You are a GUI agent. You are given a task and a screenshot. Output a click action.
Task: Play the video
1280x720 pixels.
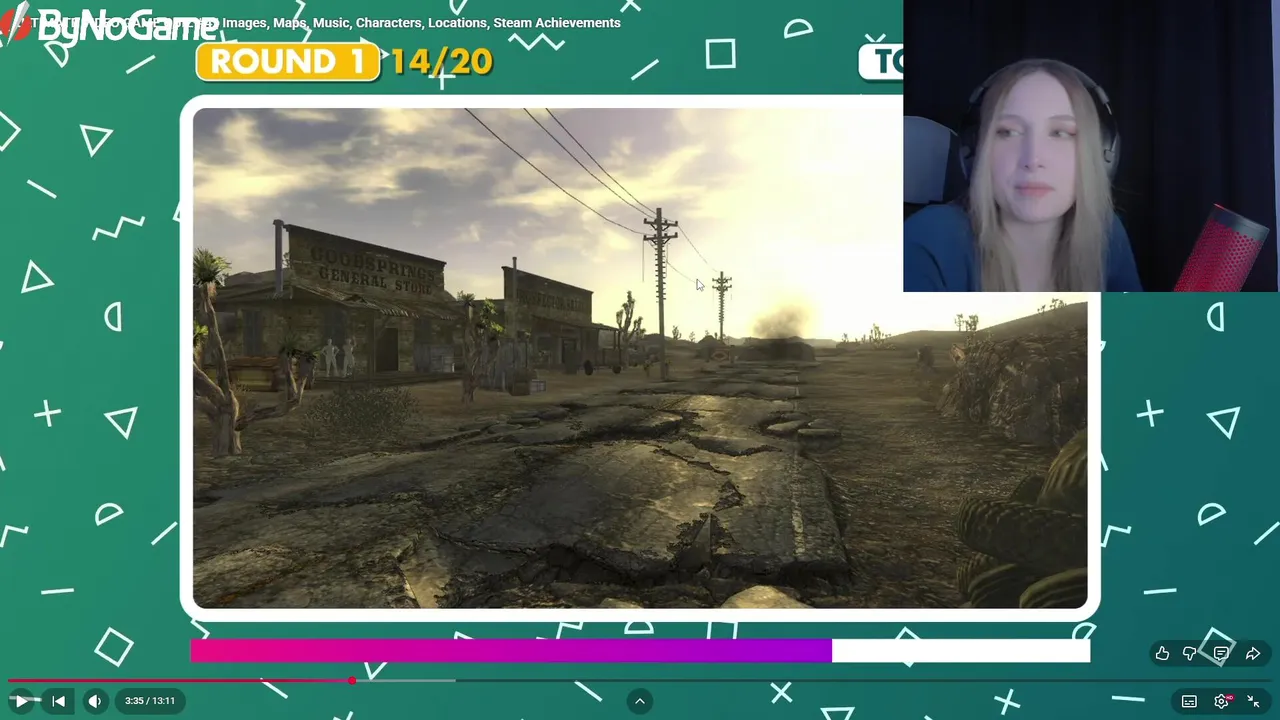click(x=21, y=701)
